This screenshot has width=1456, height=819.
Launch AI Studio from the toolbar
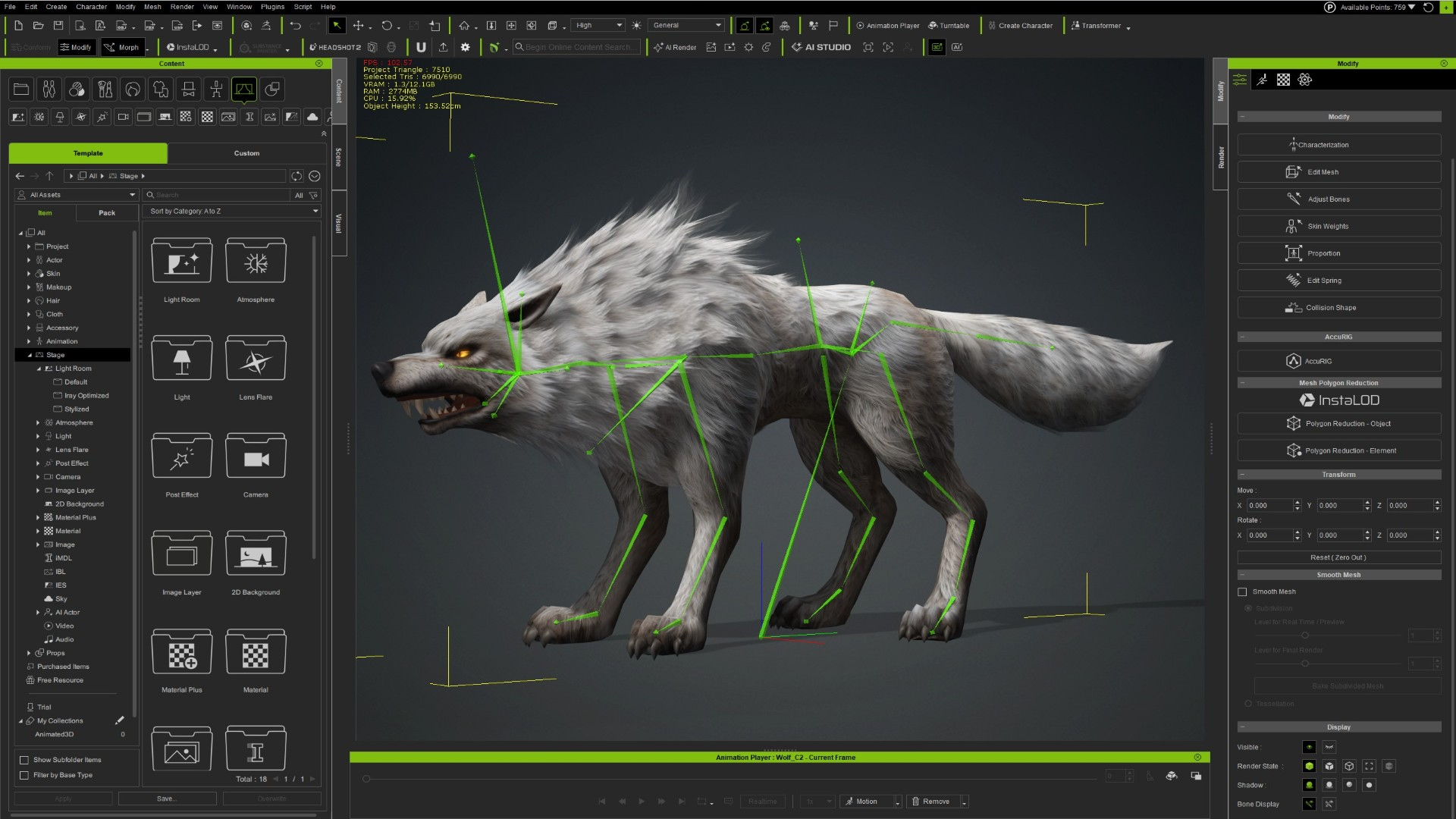tap(821, 47)
